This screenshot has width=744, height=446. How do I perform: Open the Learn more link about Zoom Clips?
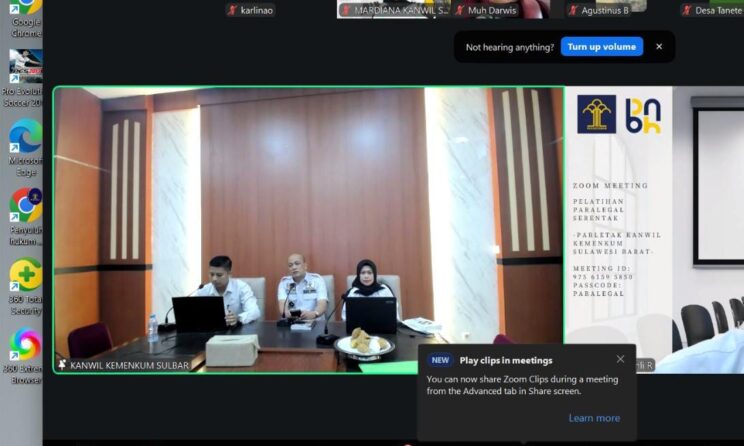click(x=594, y=418)
